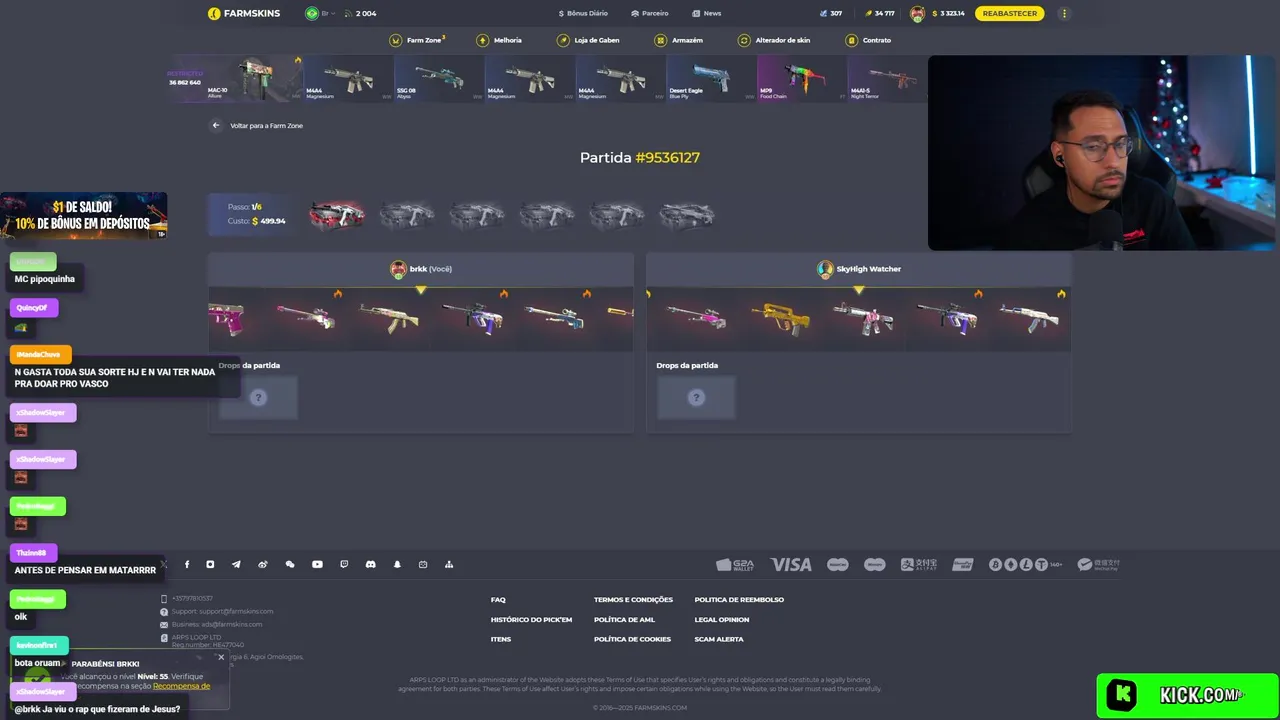This screenshot has height=720, width=1280.
Task: Open Farm Zone menu
Action: coord(417,40)
